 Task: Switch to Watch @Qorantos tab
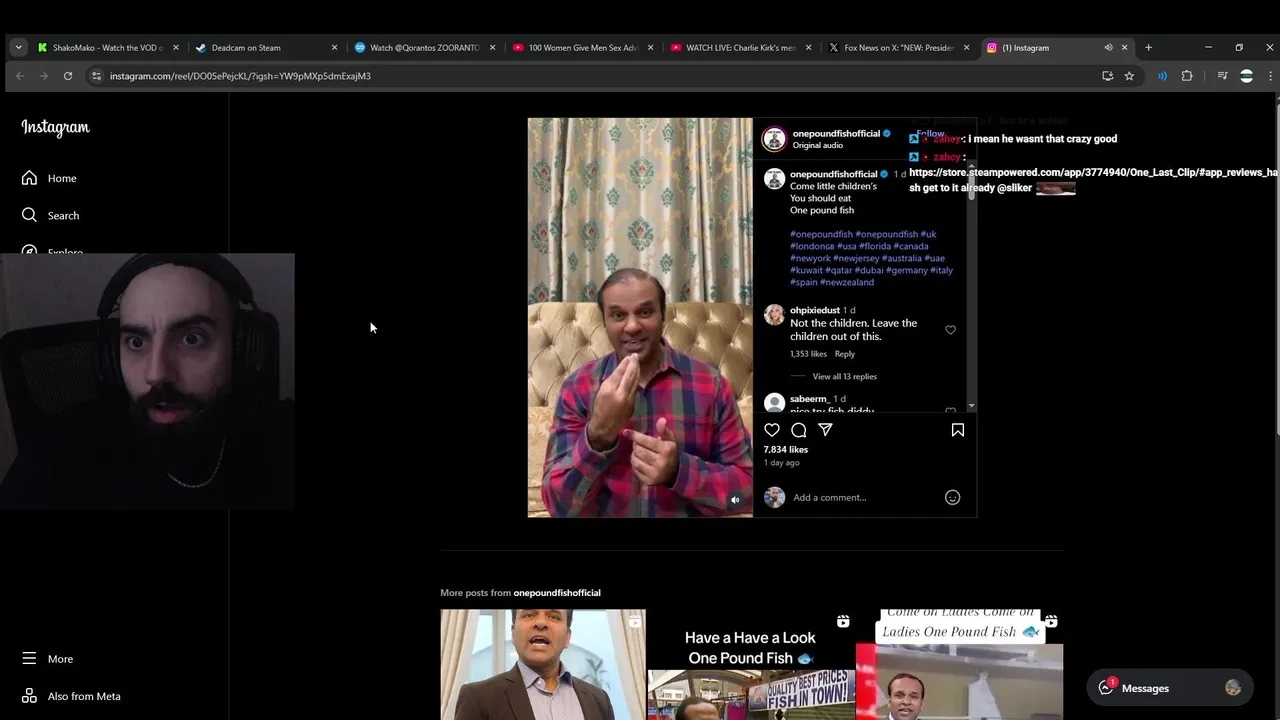425,47
